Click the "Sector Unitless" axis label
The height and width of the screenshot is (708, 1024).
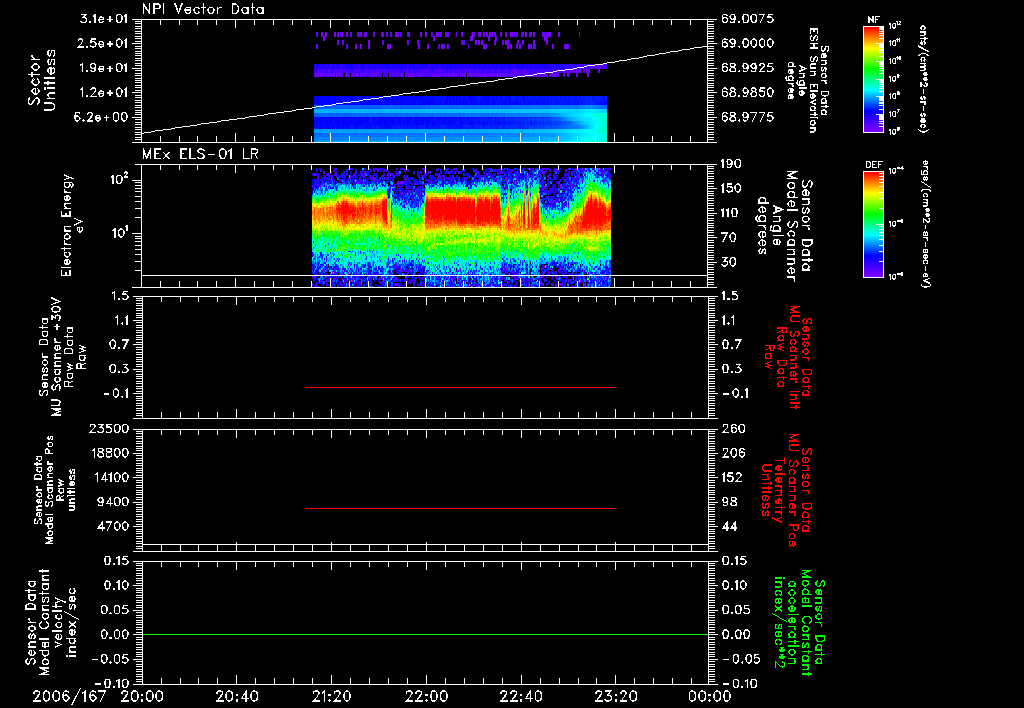coord(41,80)
